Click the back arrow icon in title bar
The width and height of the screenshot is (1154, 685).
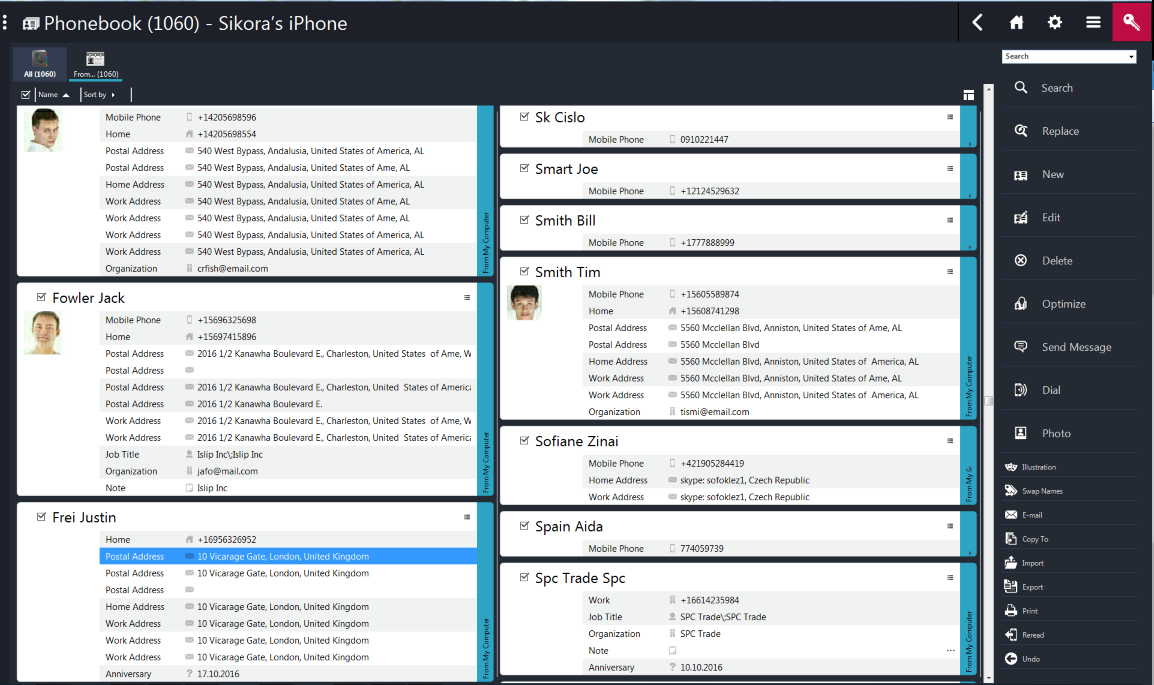click(x=977, y=23)
